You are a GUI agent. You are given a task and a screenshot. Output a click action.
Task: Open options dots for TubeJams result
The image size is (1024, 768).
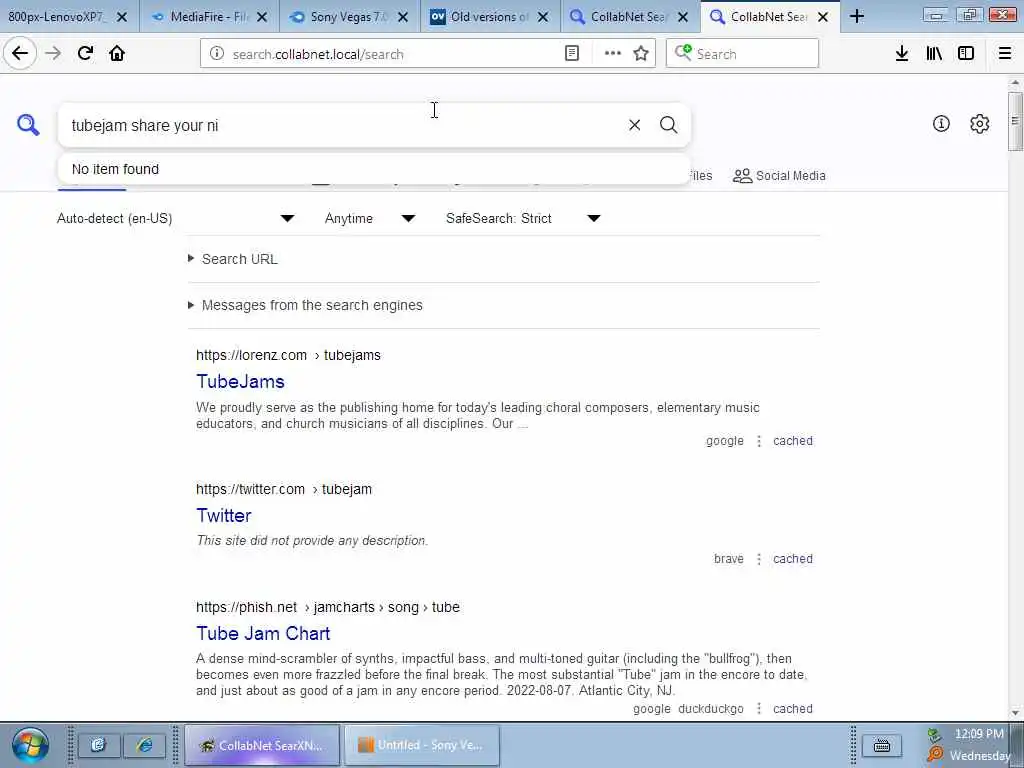(758, 441)
